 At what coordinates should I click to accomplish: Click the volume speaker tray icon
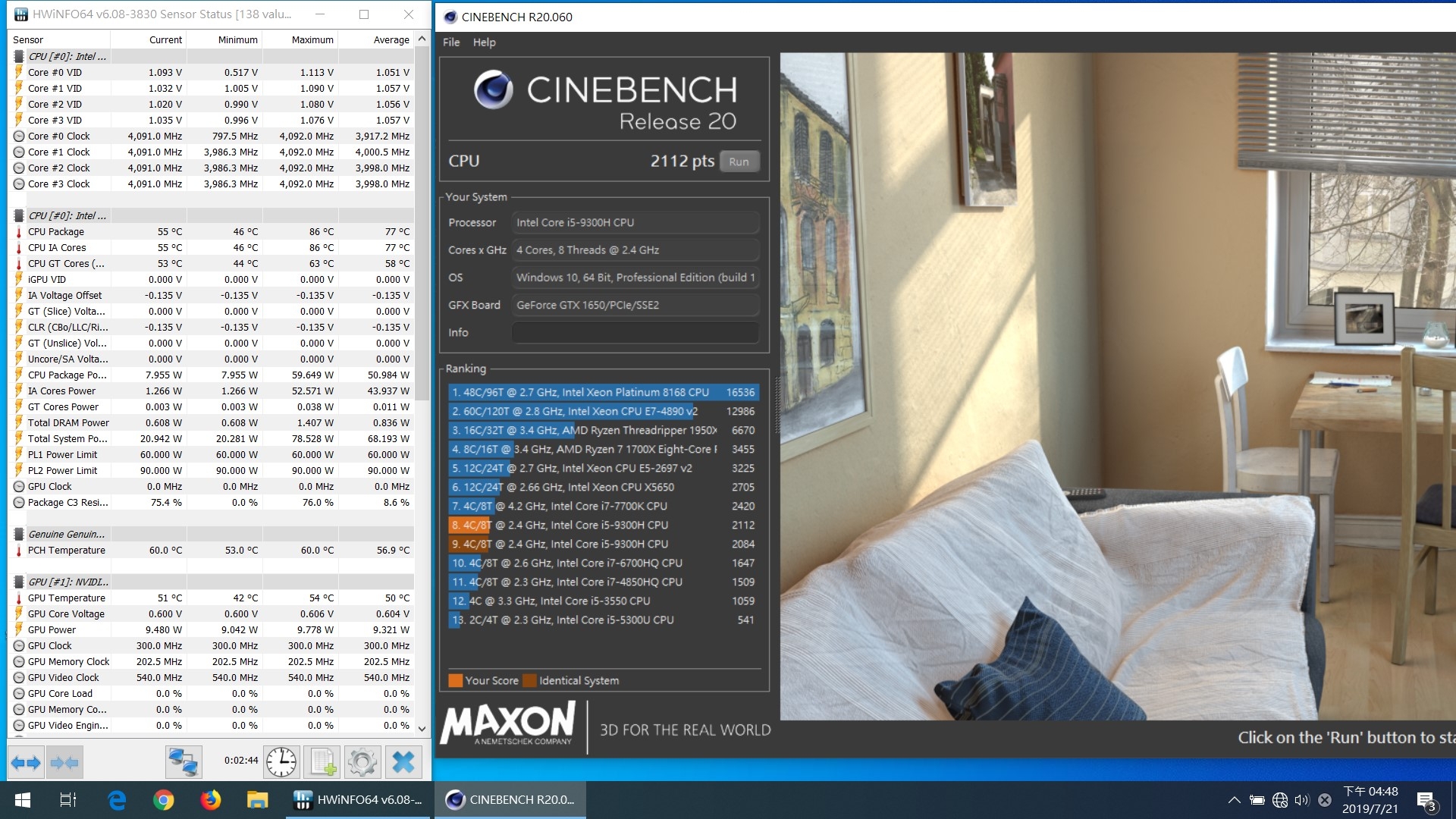point(1302,800)
